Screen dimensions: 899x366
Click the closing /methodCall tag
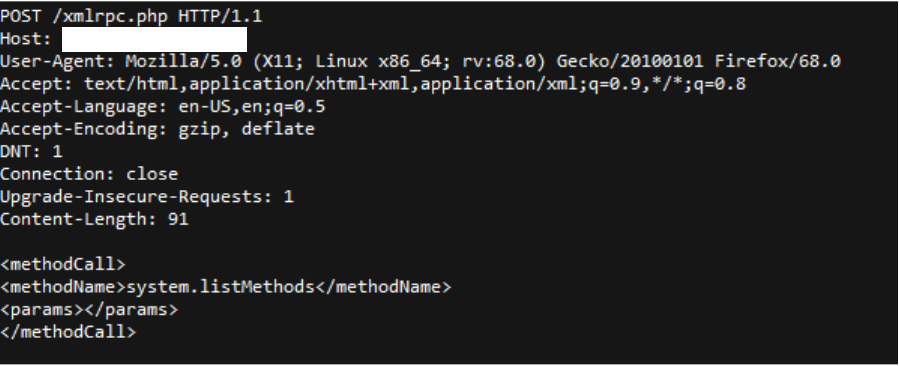click(x=68, y=332)
